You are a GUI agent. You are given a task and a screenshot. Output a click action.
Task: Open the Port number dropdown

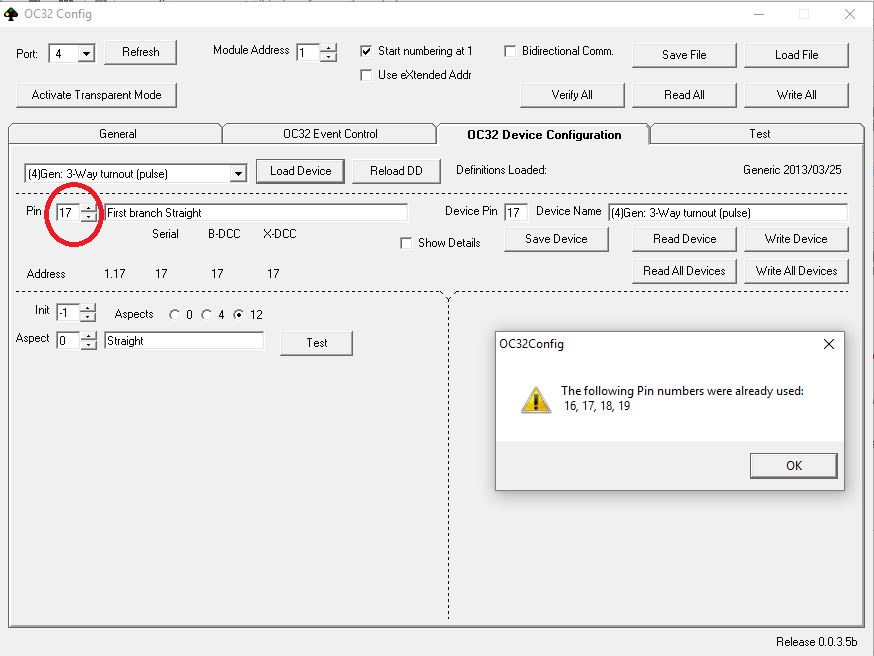tap(85, 53)
